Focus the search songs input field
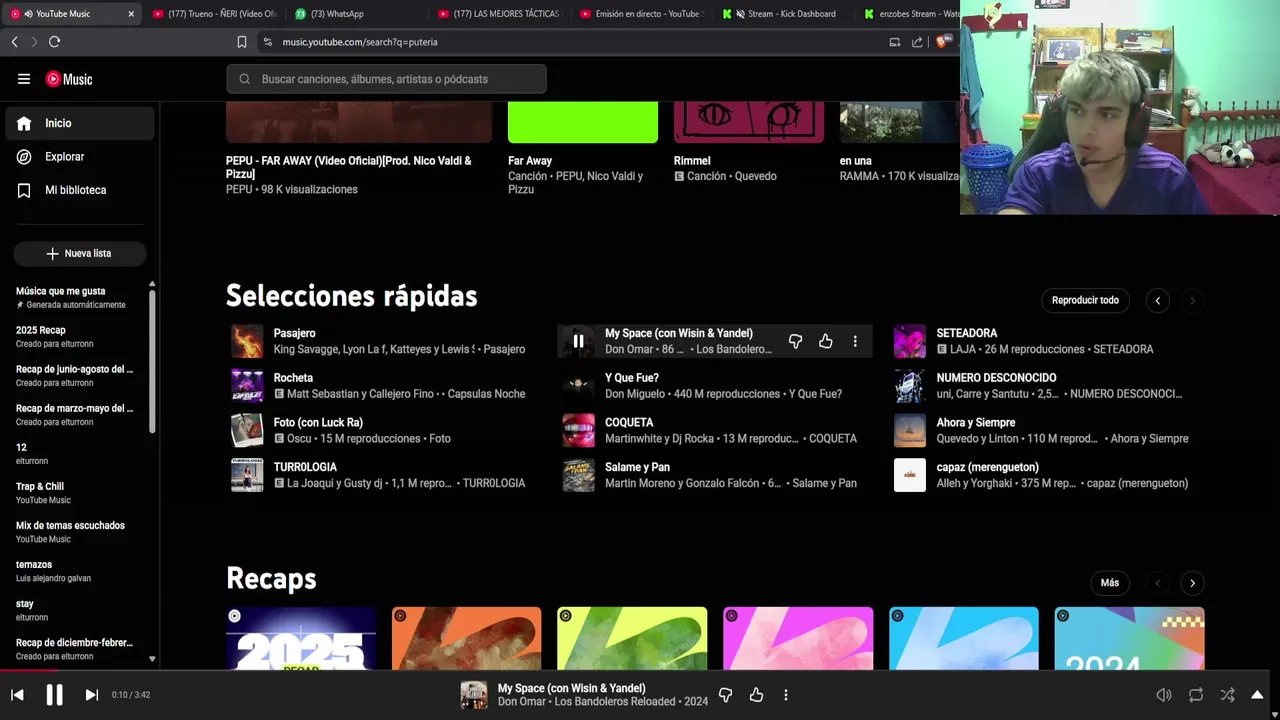1280x720 pixels. pos(386,79)
